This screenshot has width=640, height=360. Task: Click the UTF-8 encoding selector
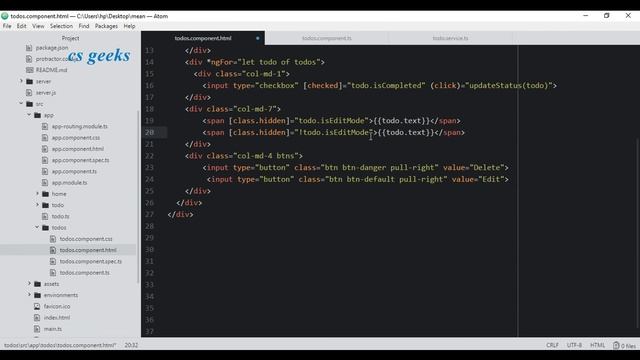[574, 345]
